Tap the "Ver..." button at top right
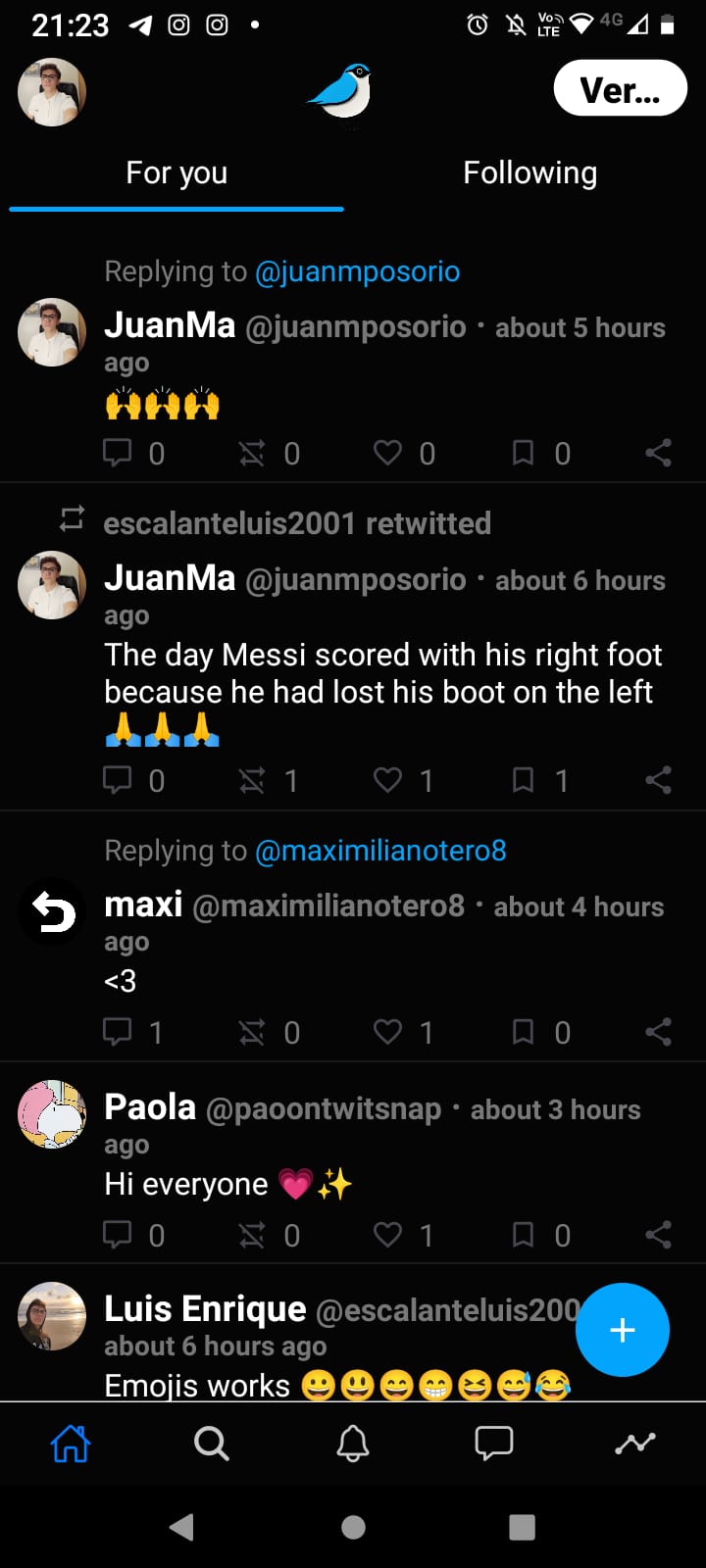 (x=620, y=89)
